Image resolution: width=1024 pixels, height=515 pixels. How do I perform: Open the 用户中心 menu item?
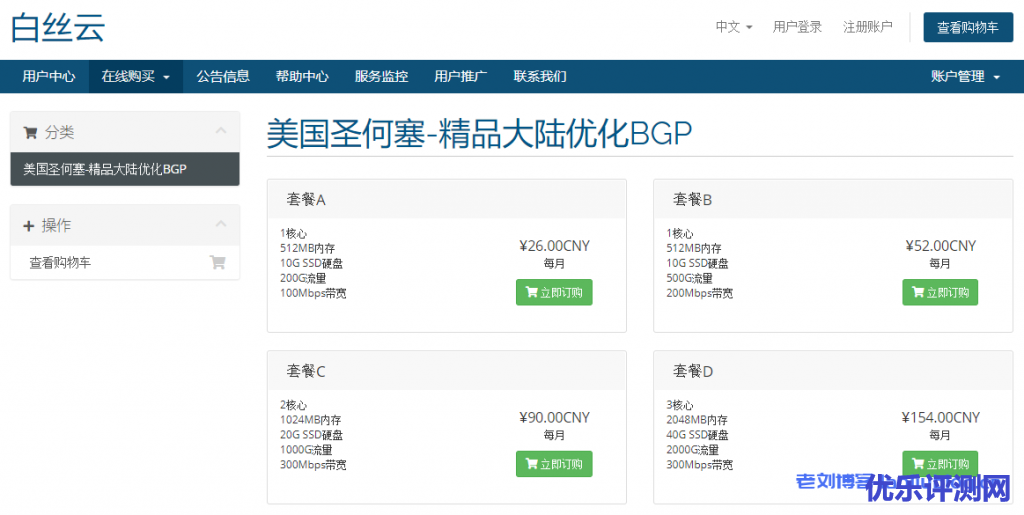[x=49, y=76]
